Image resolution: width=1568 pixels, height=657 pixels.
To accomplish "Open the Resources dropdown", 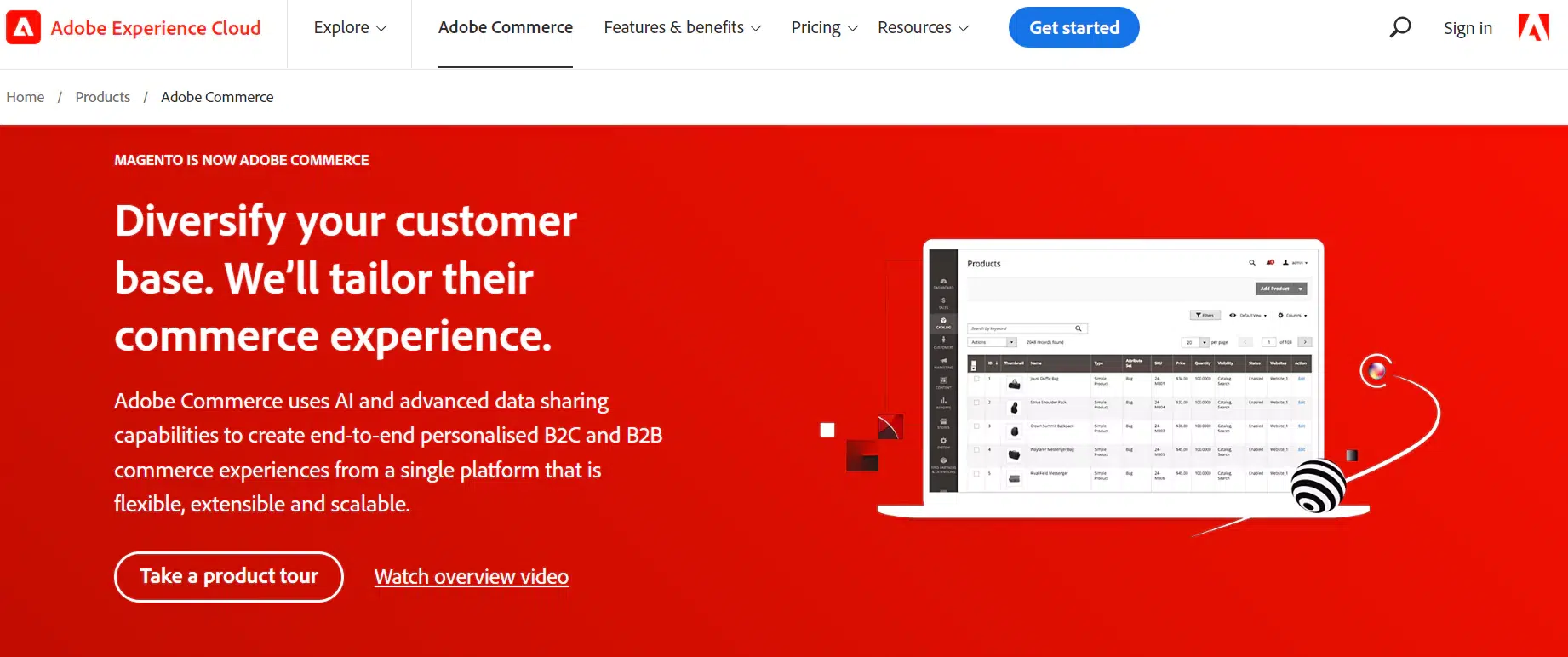I will pyautogui.click(x=923, y=28).
